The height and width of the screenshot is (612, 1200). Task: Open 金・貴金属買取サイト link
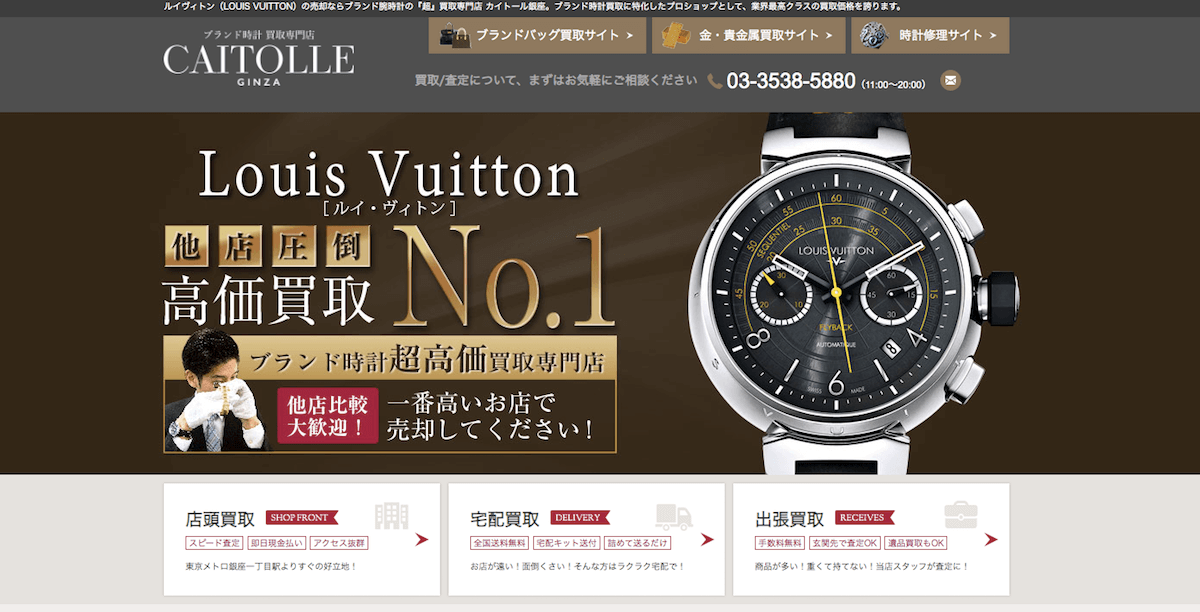(x=748, y=36)
